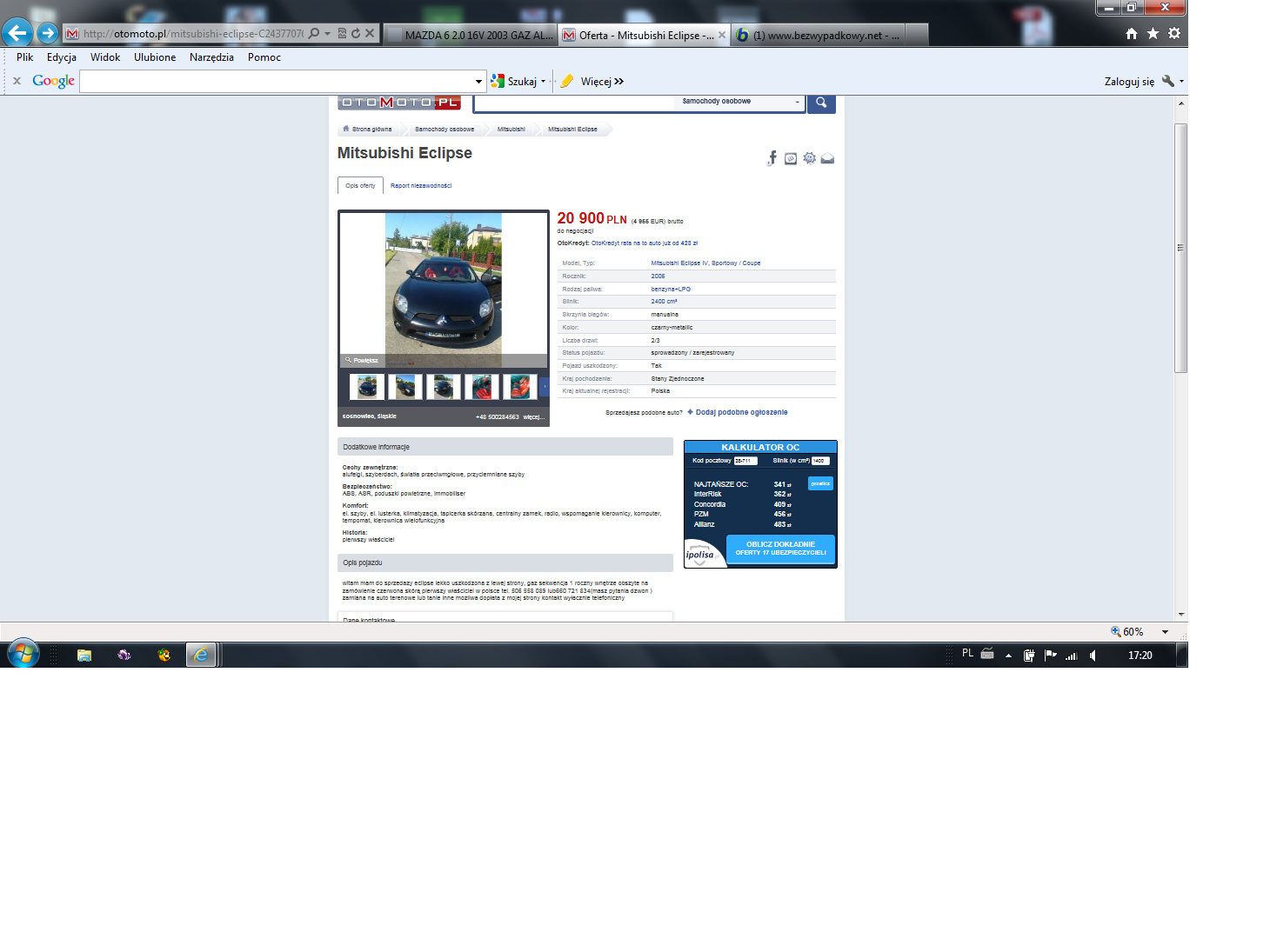Click the Przelicz button in Kalkulator OC
Screen dimensions: 1270x952
[x=820, y=483]
